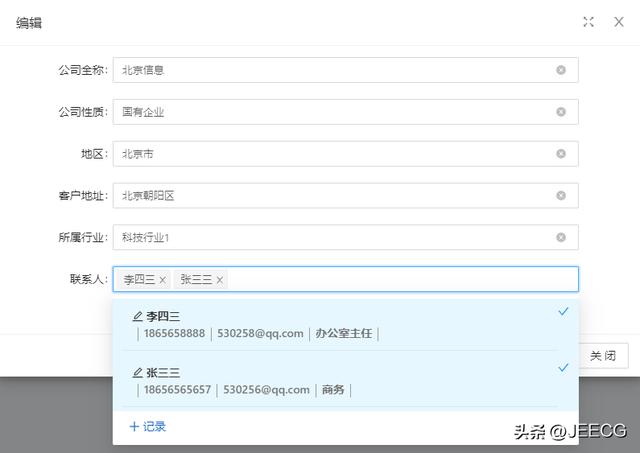Click the clear icon in the 所属行业 field
Viewport: 640px width, 453px height.
coord(561,238)
